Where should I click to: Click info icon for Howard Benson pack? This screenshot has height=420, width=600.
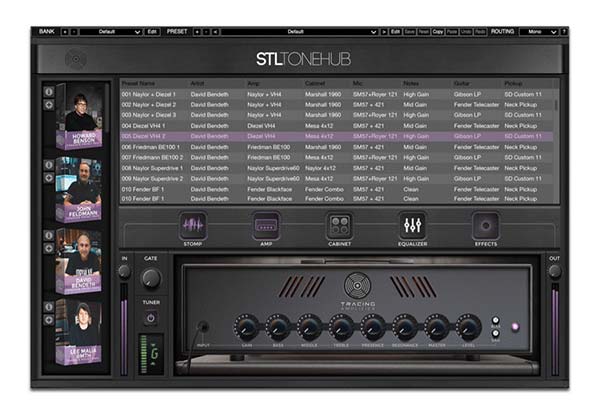49,92
